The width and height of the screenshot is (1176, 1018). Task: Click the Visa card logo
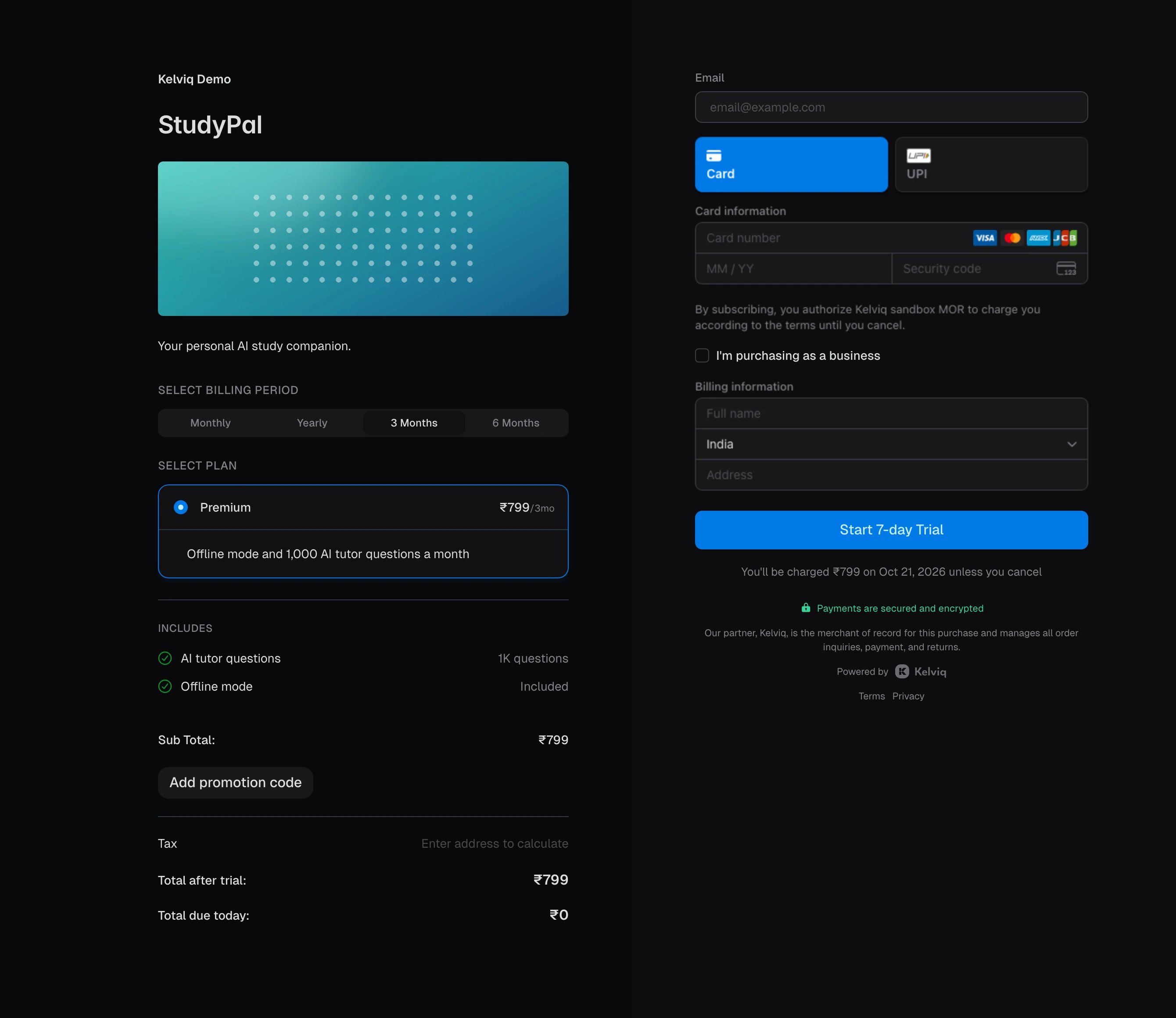pyautogui.click(x=985, y=238)
